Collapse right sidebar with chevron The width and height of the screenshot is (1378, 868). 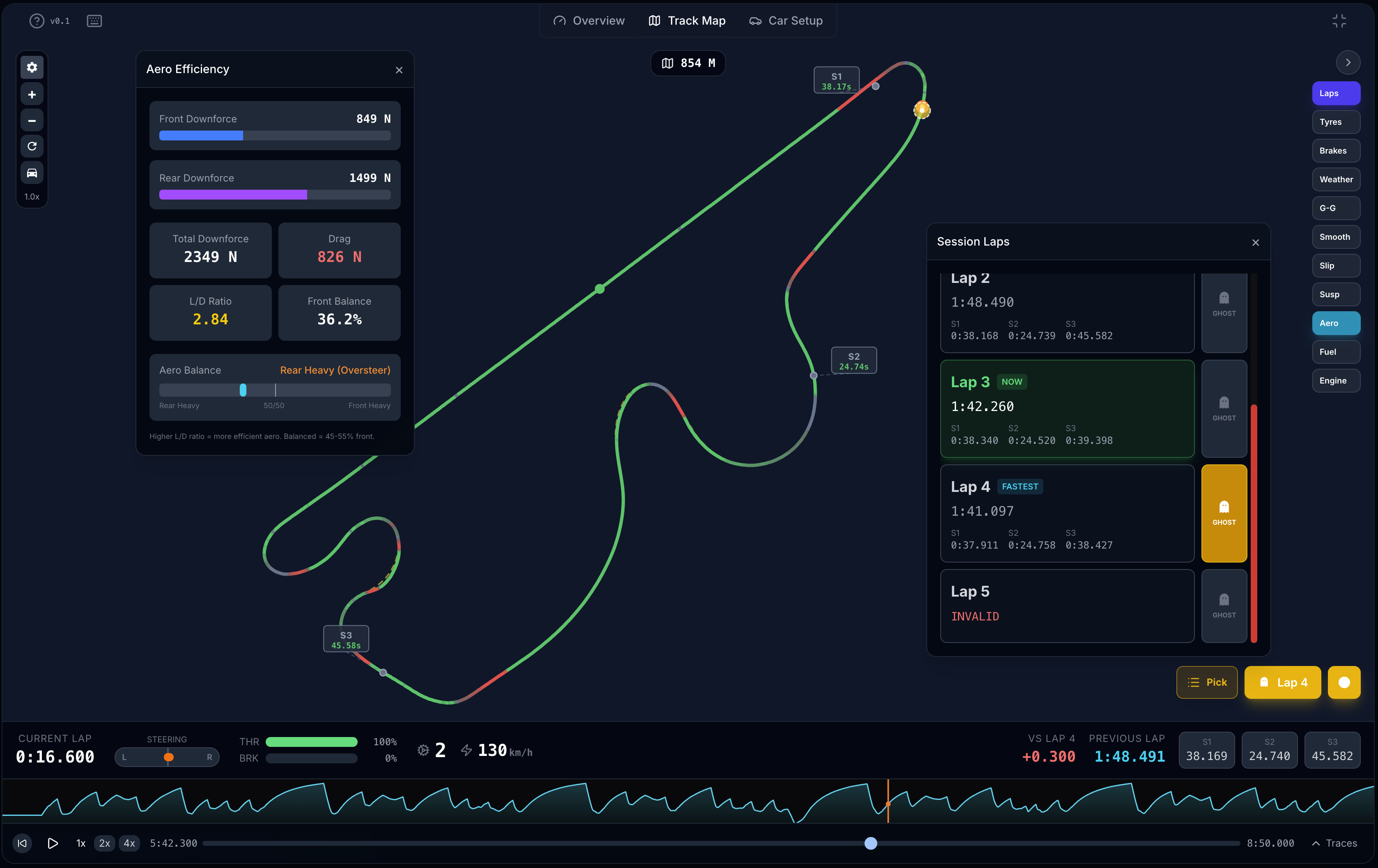pyautogui.click(x=1348, y=62)
